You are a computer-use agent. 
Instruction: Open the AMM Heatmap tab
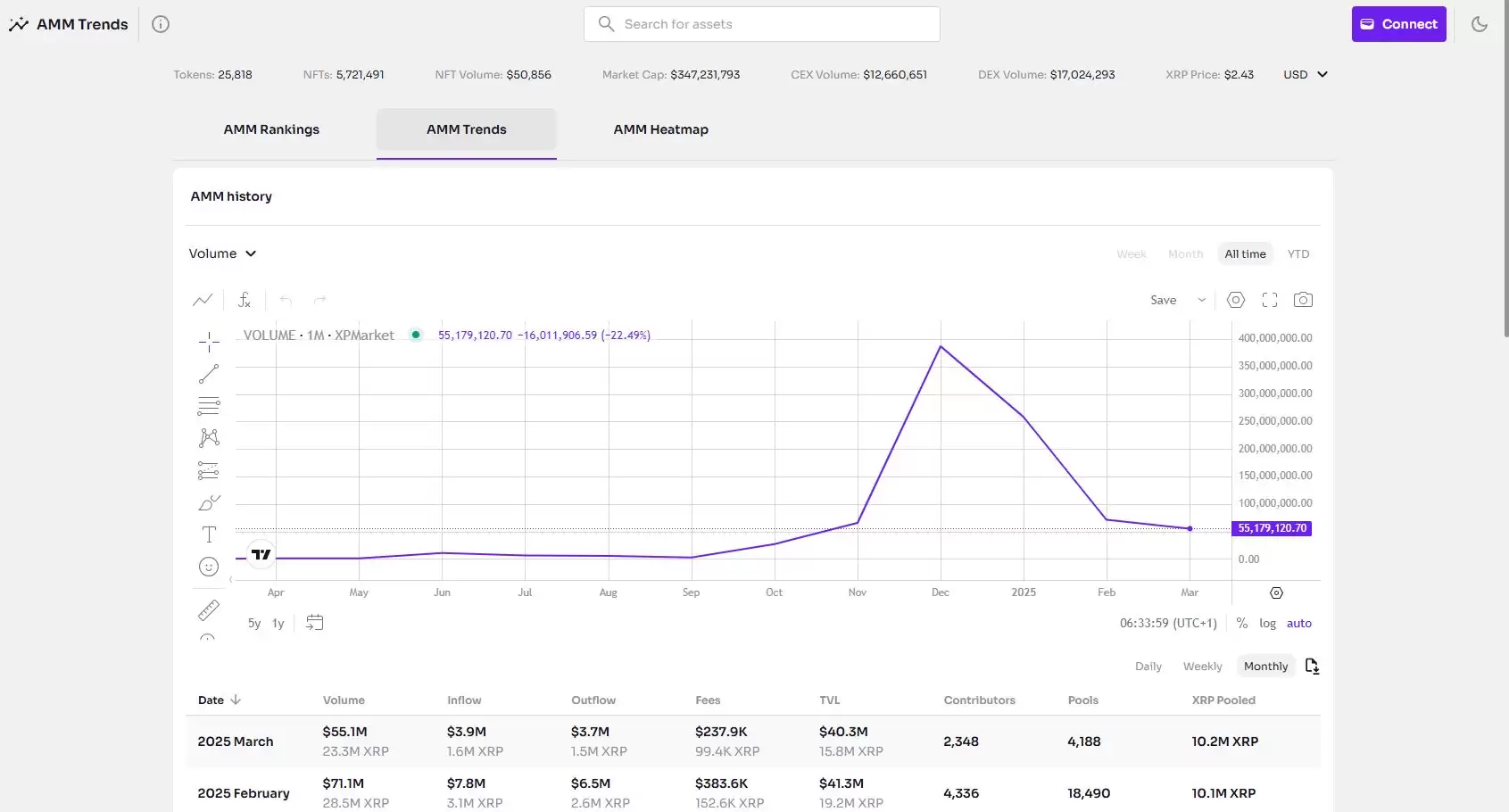[660, 129]
